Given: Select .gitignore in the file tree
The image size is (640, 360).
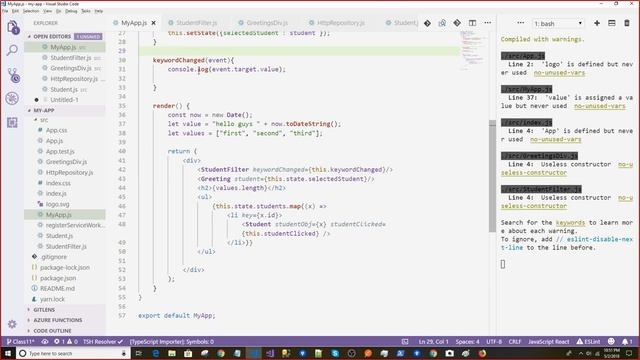Looking at the screenshot, I should coord(53,257).
